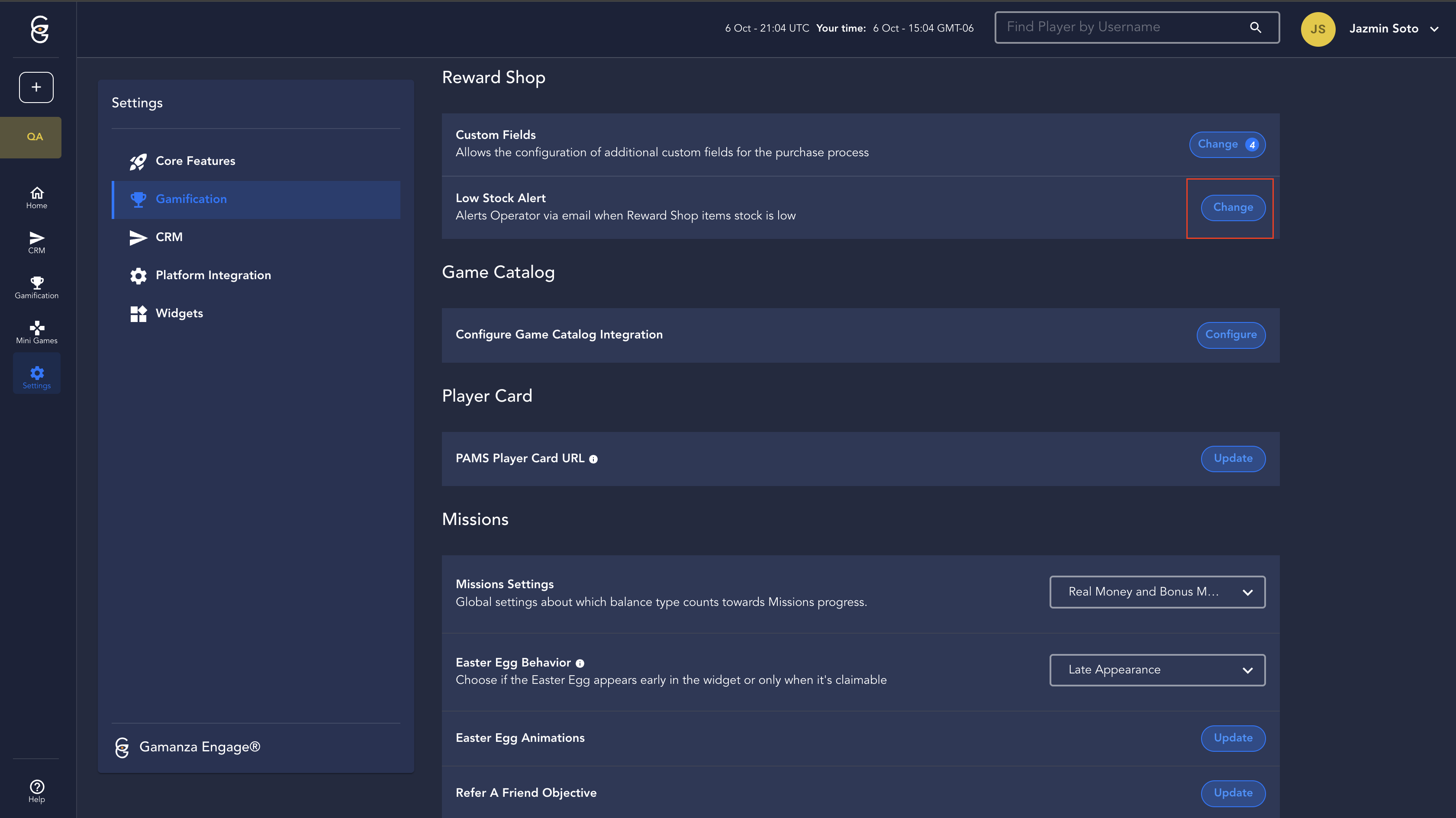The height and width of the screenshot is (818, 1456).
Task: Click the plus add button in sidebar
Action: (36, 87)
